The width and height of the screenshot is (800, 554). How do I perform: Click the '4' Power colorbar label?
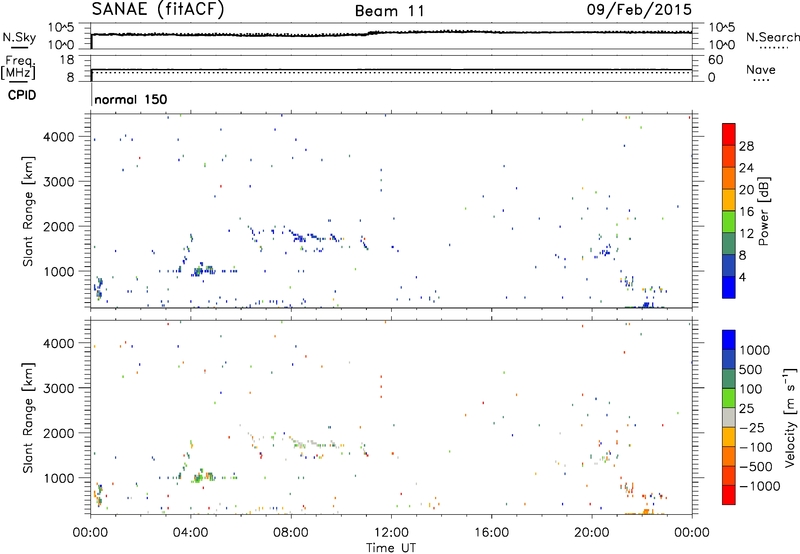point(742,277)
